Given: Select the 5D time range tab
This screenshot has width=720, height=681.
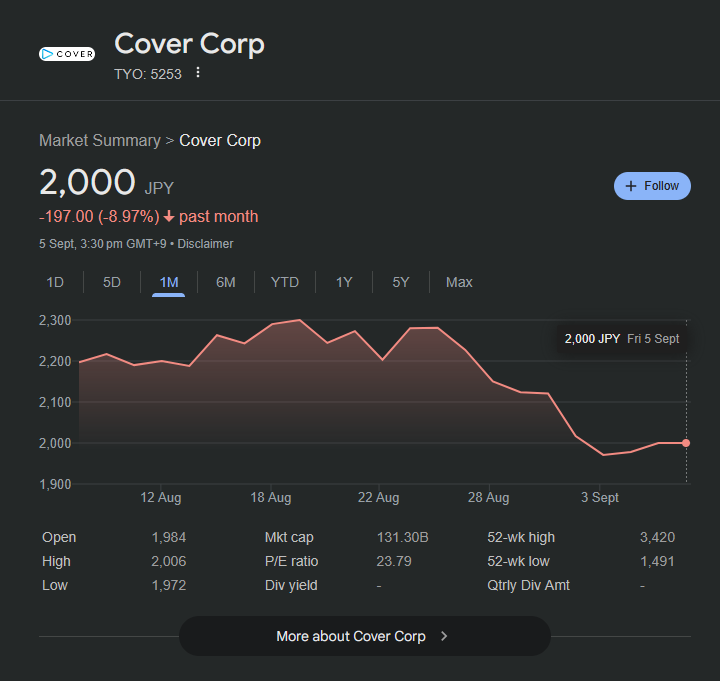Looking at the screenshot, I should pos(112,282).
